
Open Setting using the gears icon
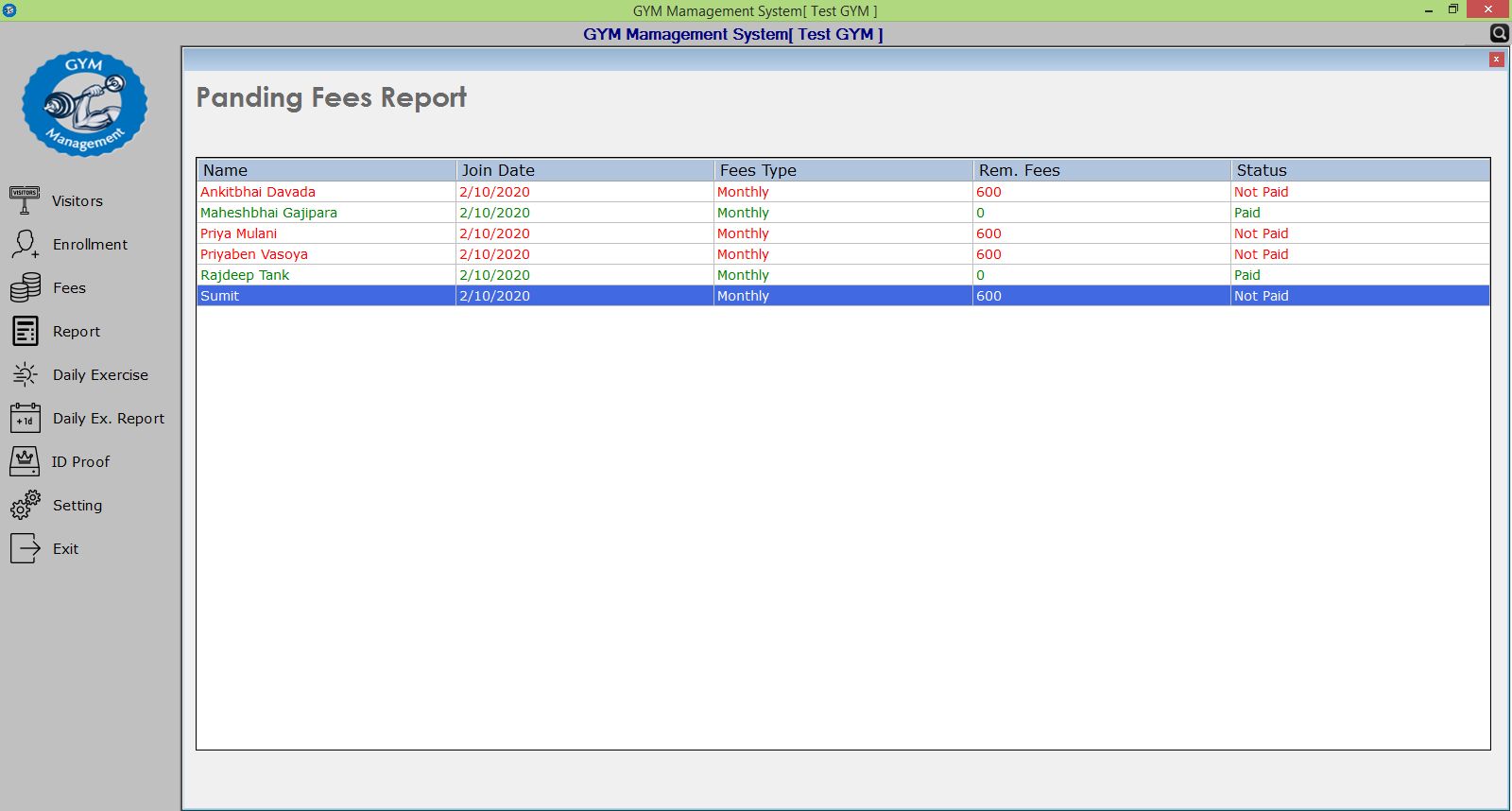[25, 505]
